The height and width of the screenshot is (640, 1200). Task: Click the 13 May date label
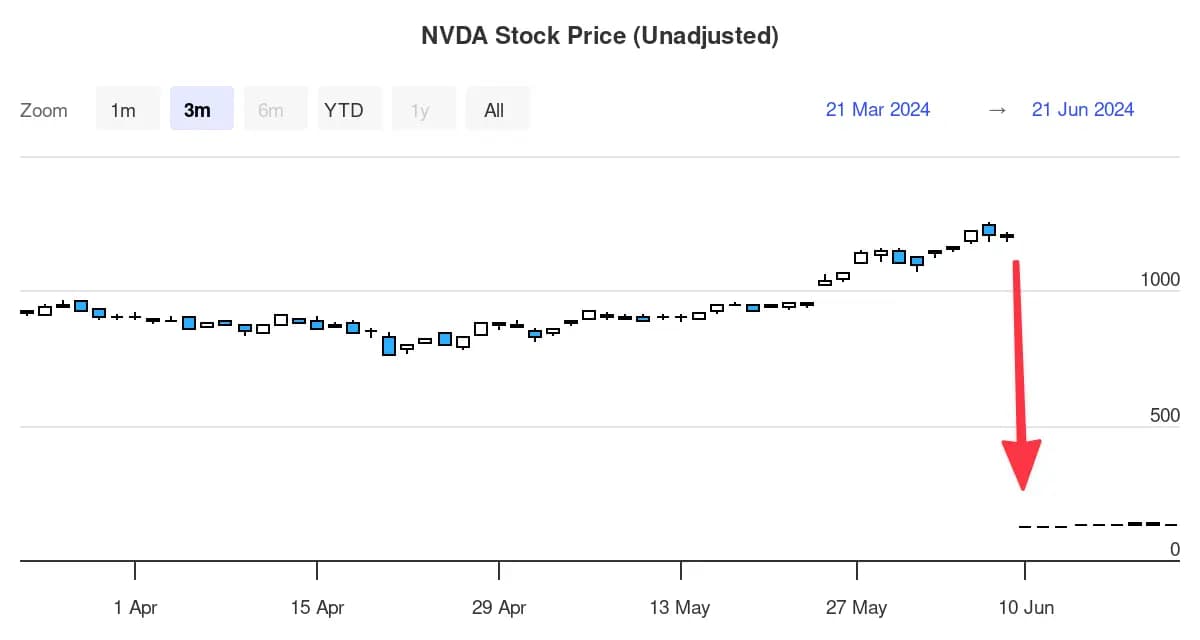click(x=680, y=608)
